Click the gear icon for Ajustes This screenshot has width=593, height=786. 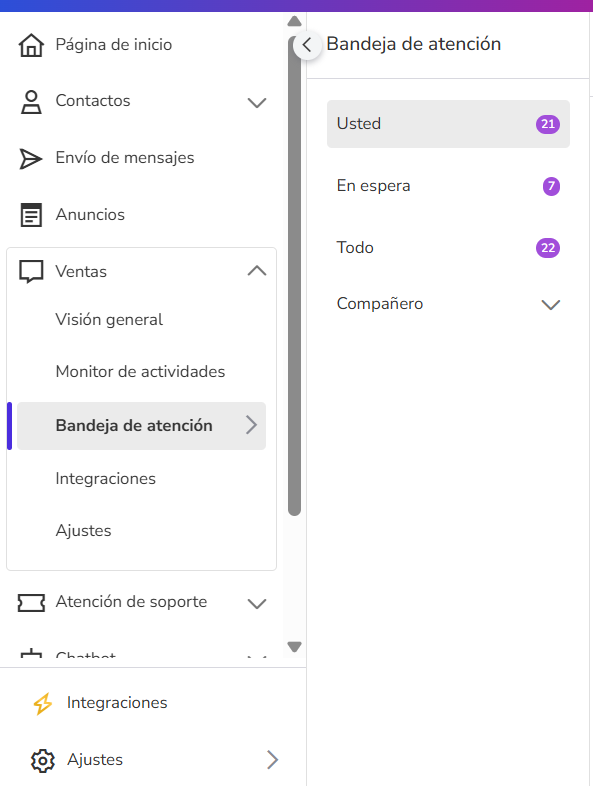click(x=43, y=760)
